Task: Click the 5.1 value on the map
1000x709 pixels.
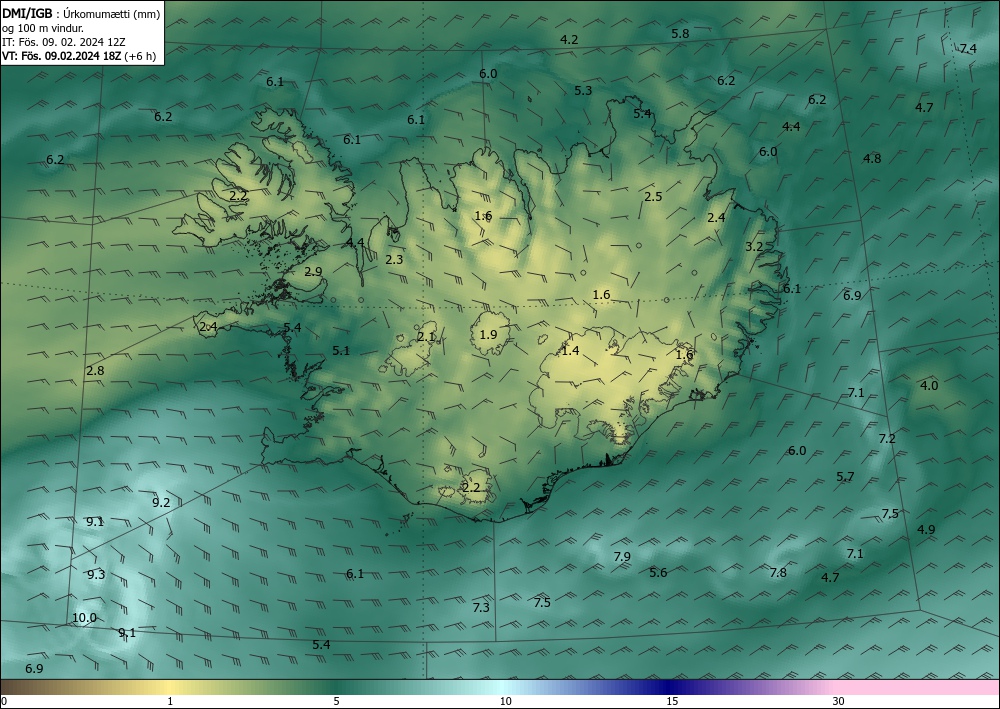Action: click(x=341, y=351)
